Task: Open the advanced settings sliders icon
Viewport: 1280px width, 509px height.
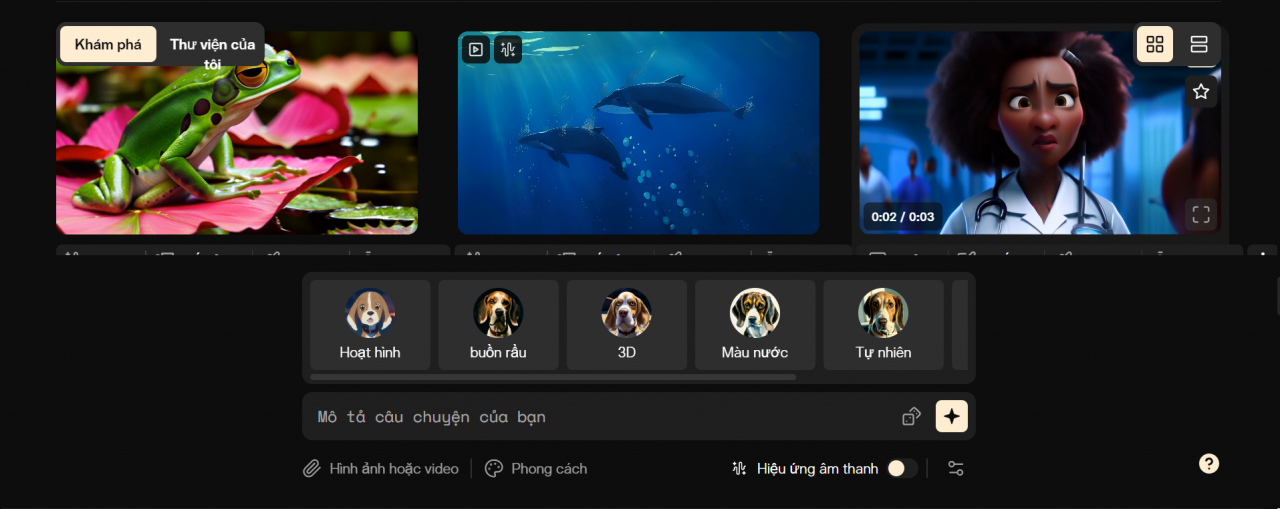Action: pyautogui.click(x=955, y=468)
